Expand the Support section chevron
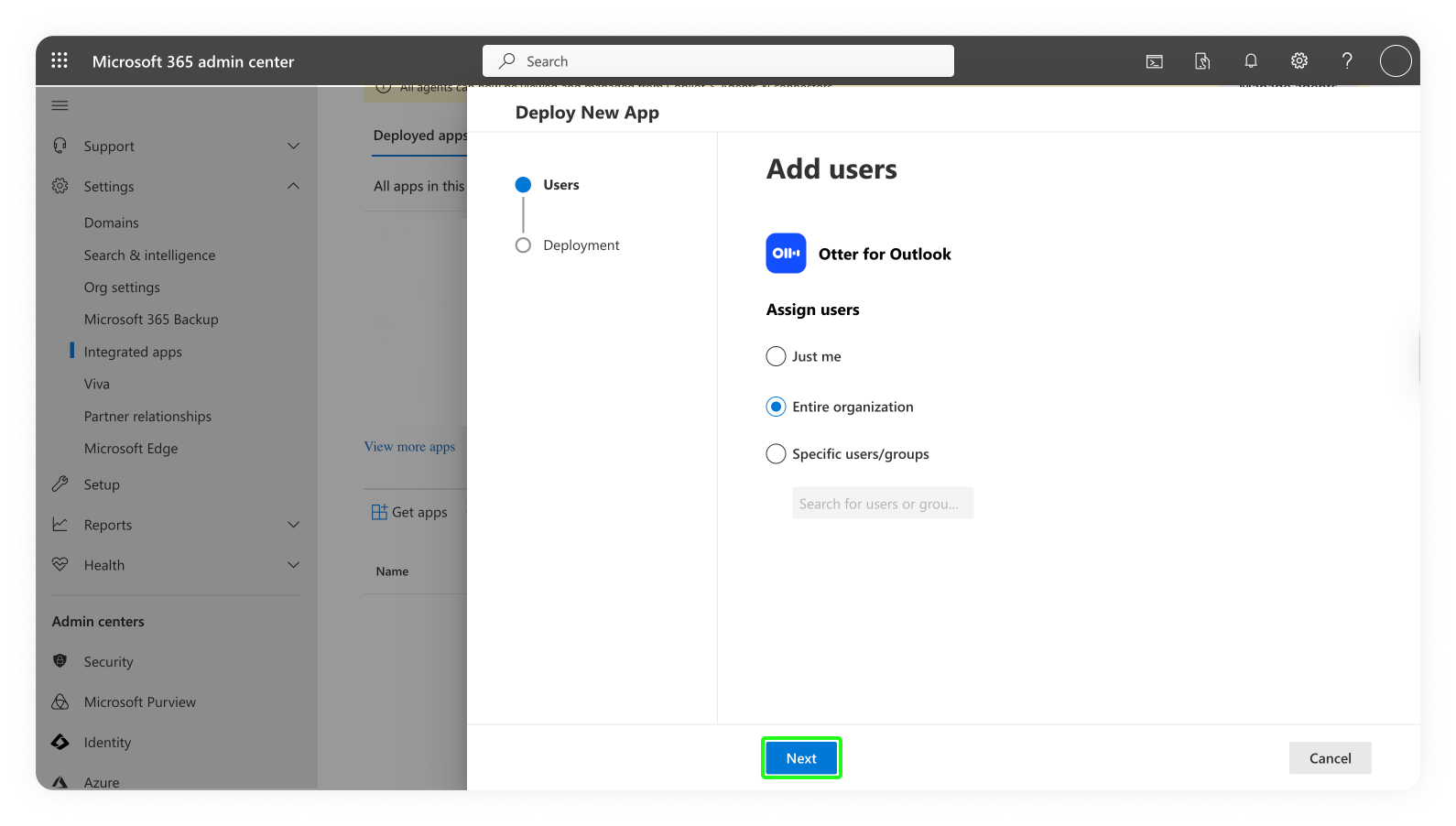Image resolution: width=1456 pixels, height=826 pixels. [293, 147]
